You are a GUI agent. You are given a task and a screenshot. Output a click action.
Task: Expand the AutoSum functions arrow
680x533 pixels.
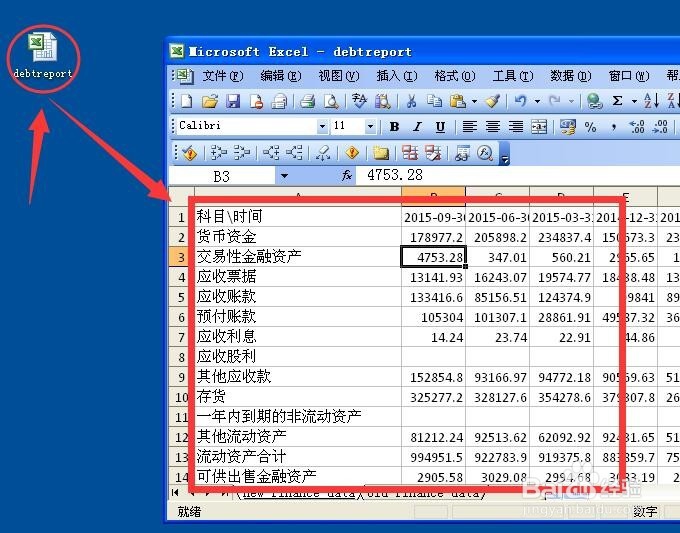click(634, 102)
